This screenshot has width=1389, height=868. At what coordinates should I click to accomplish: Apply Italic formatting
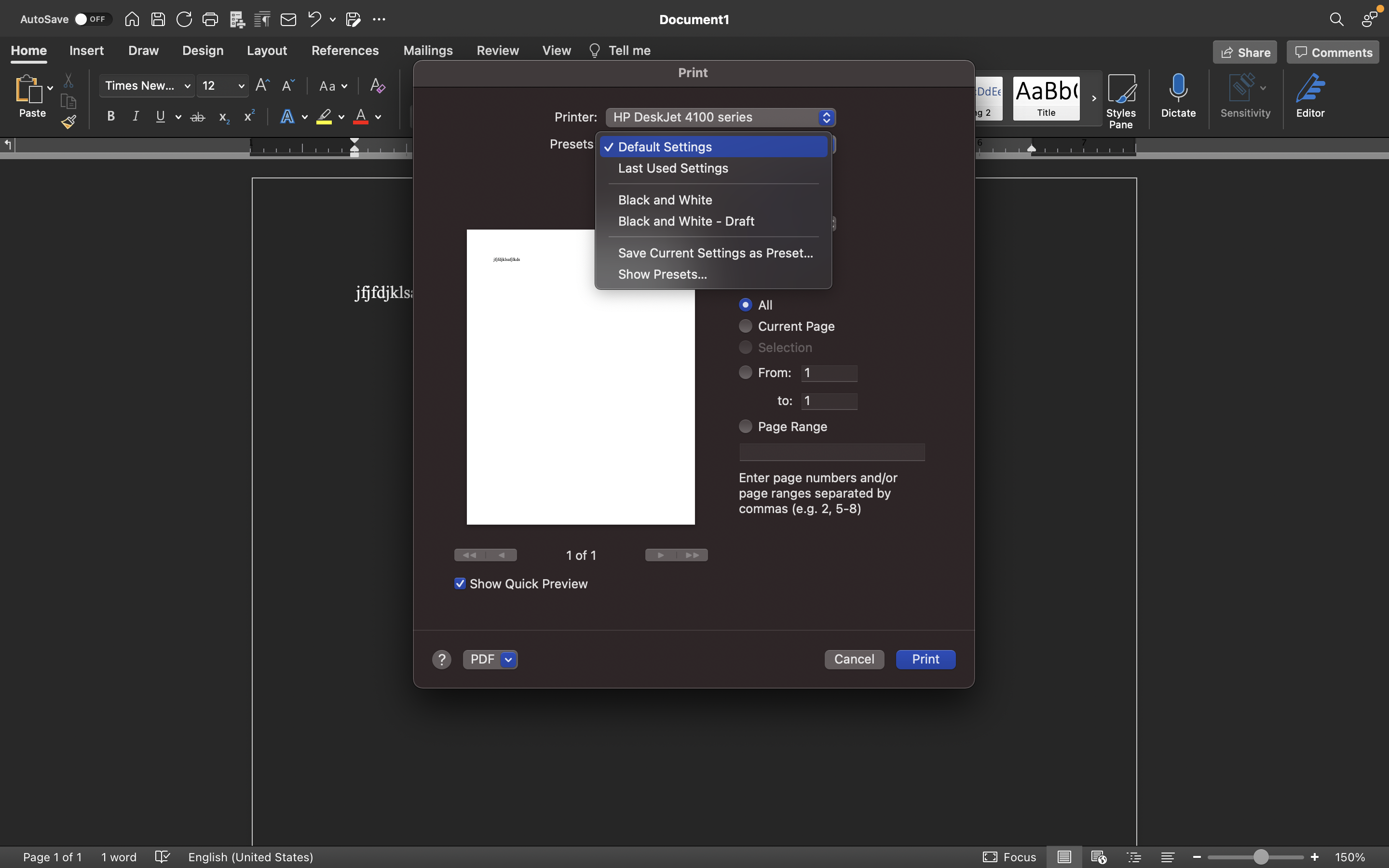point(136,116)
